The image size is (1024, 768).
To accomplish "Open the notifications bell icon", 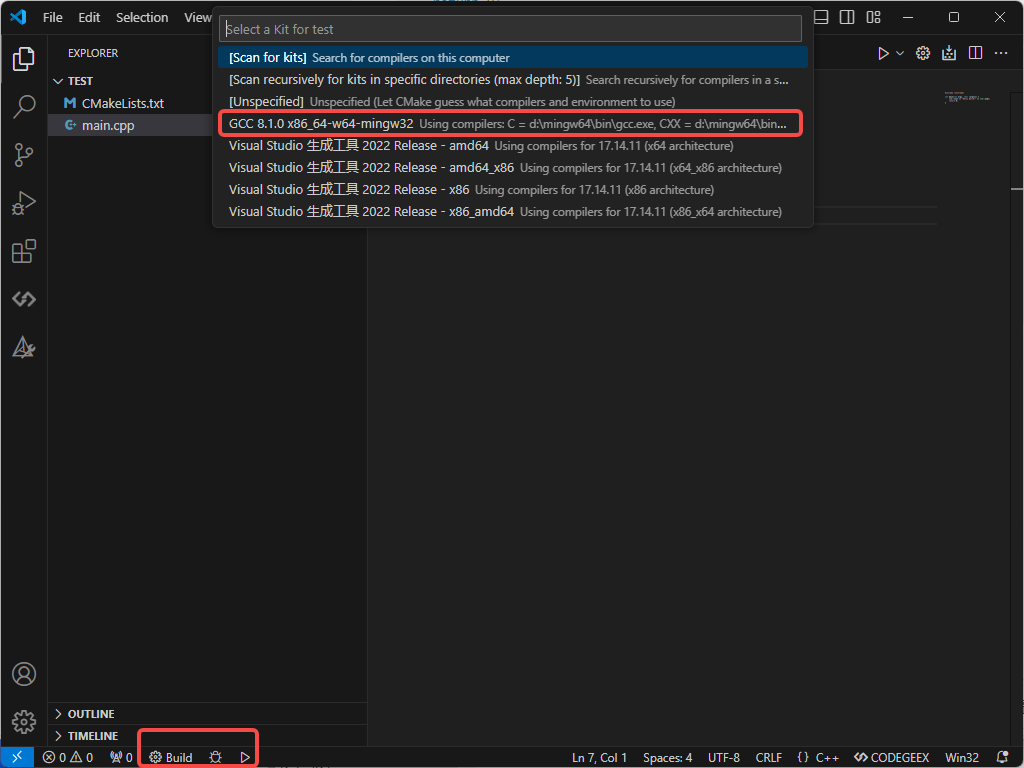I will pyautogui.click(x=1003, y=758).
